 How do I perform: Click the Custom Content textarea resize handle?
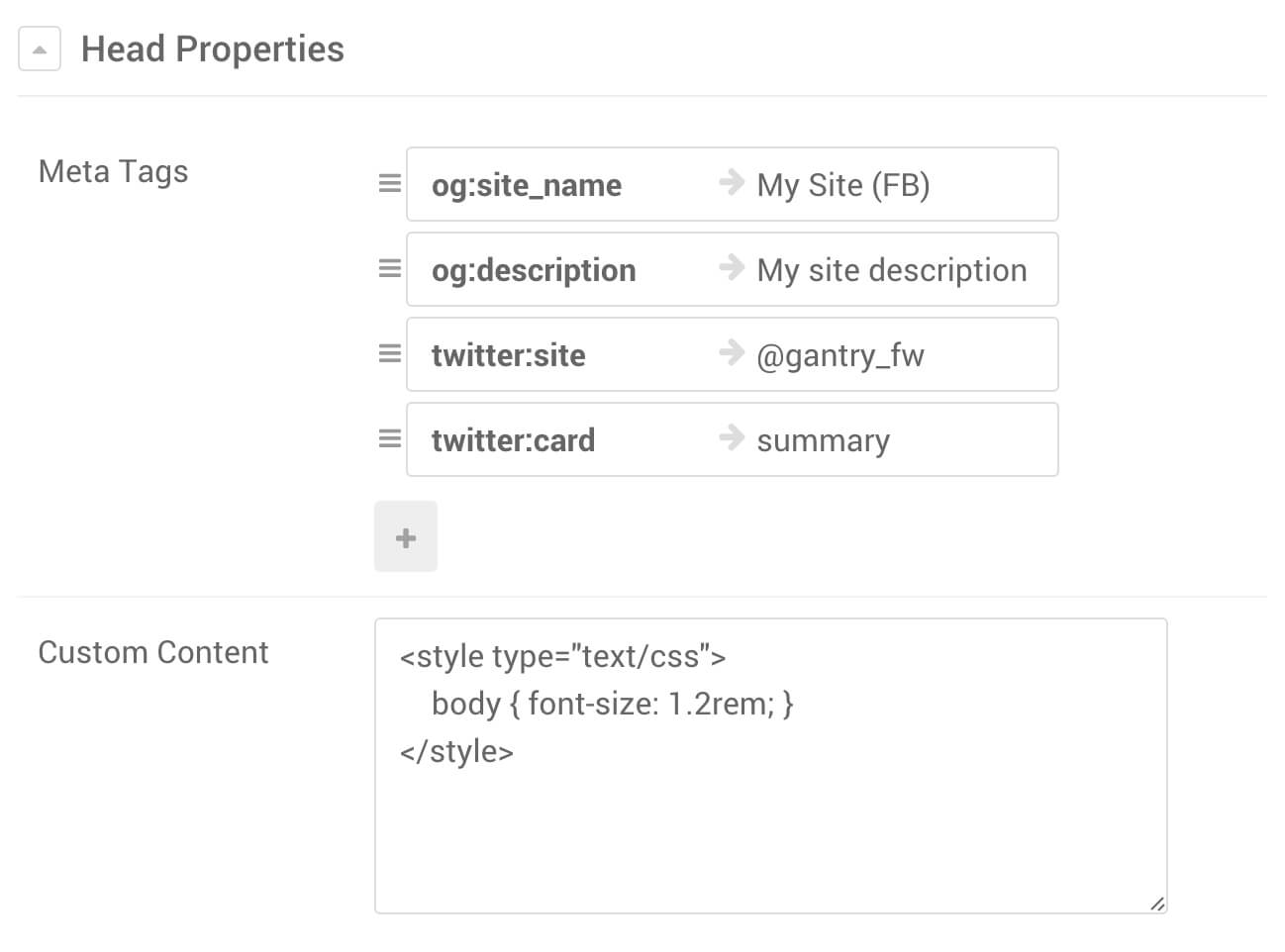click(x=1157, y=903)
